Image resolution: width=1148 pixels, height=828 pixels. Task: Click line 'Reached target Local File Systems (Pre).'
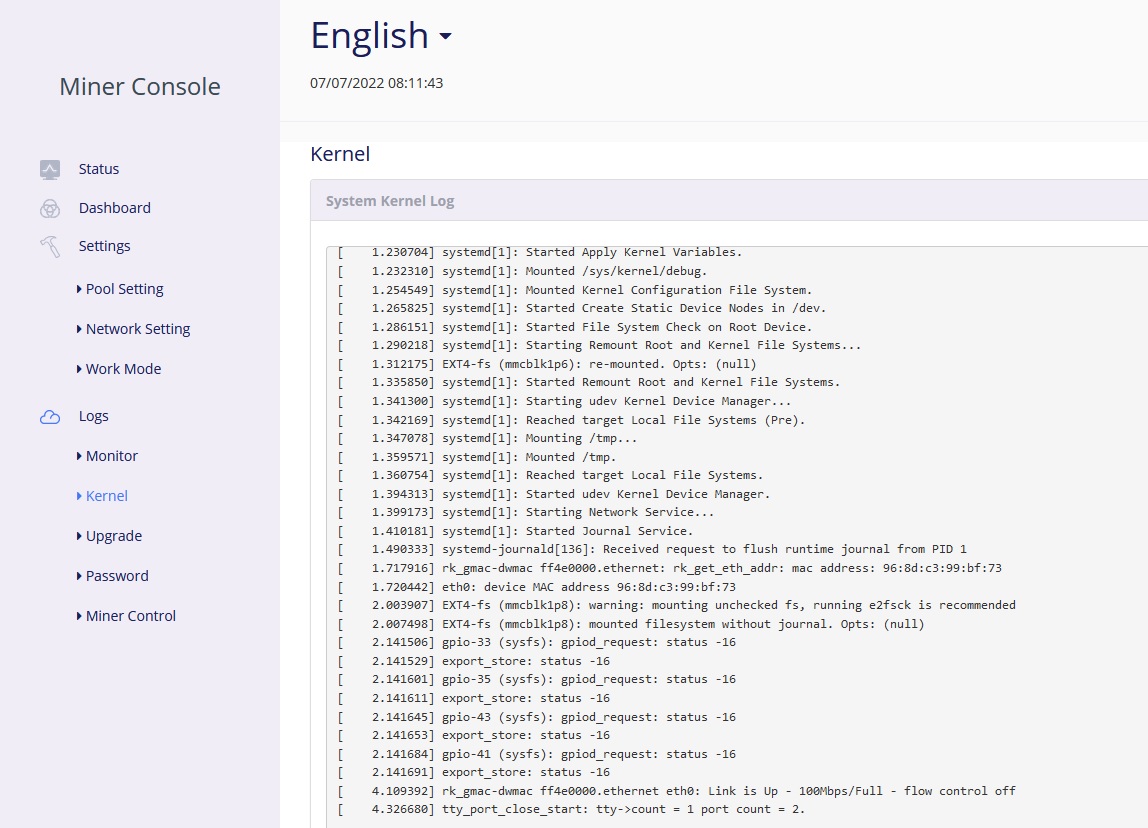[x=571, y=420]
